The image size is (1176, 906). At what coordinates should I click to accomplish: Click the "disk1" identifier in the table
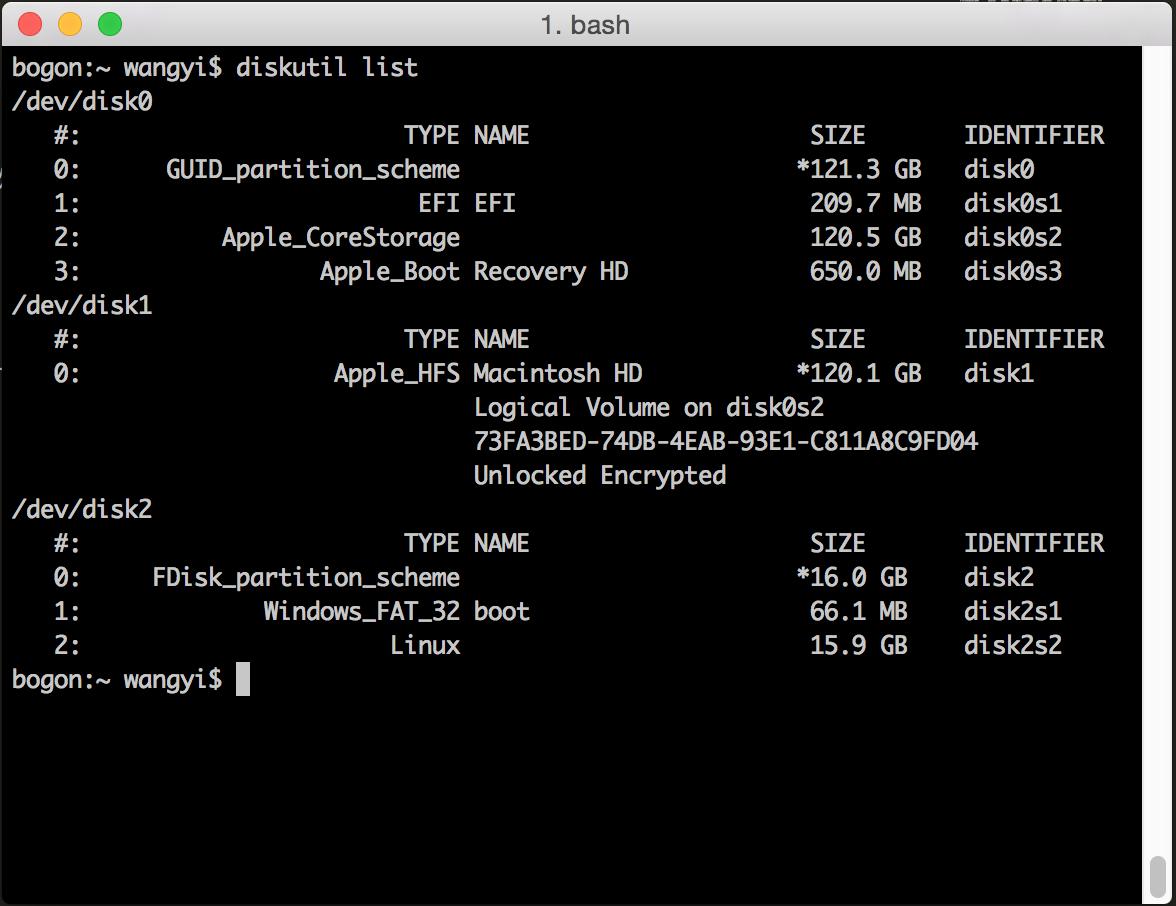pos(999,374)
